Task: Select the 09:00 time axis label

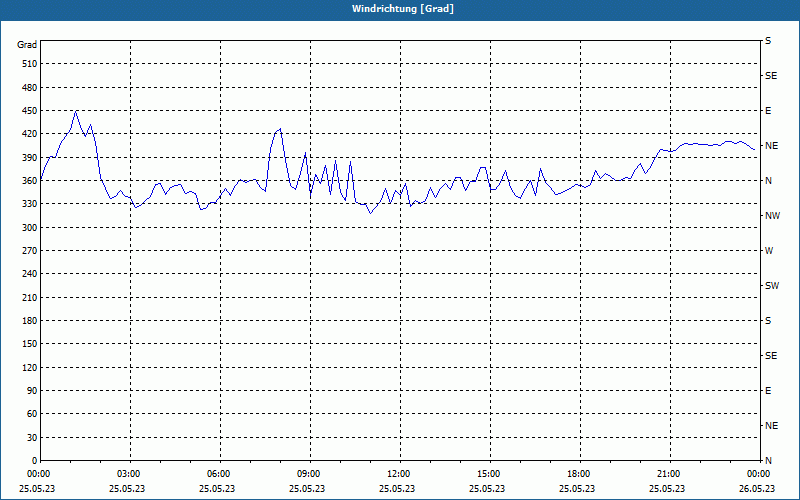Action: pos(310,474)
